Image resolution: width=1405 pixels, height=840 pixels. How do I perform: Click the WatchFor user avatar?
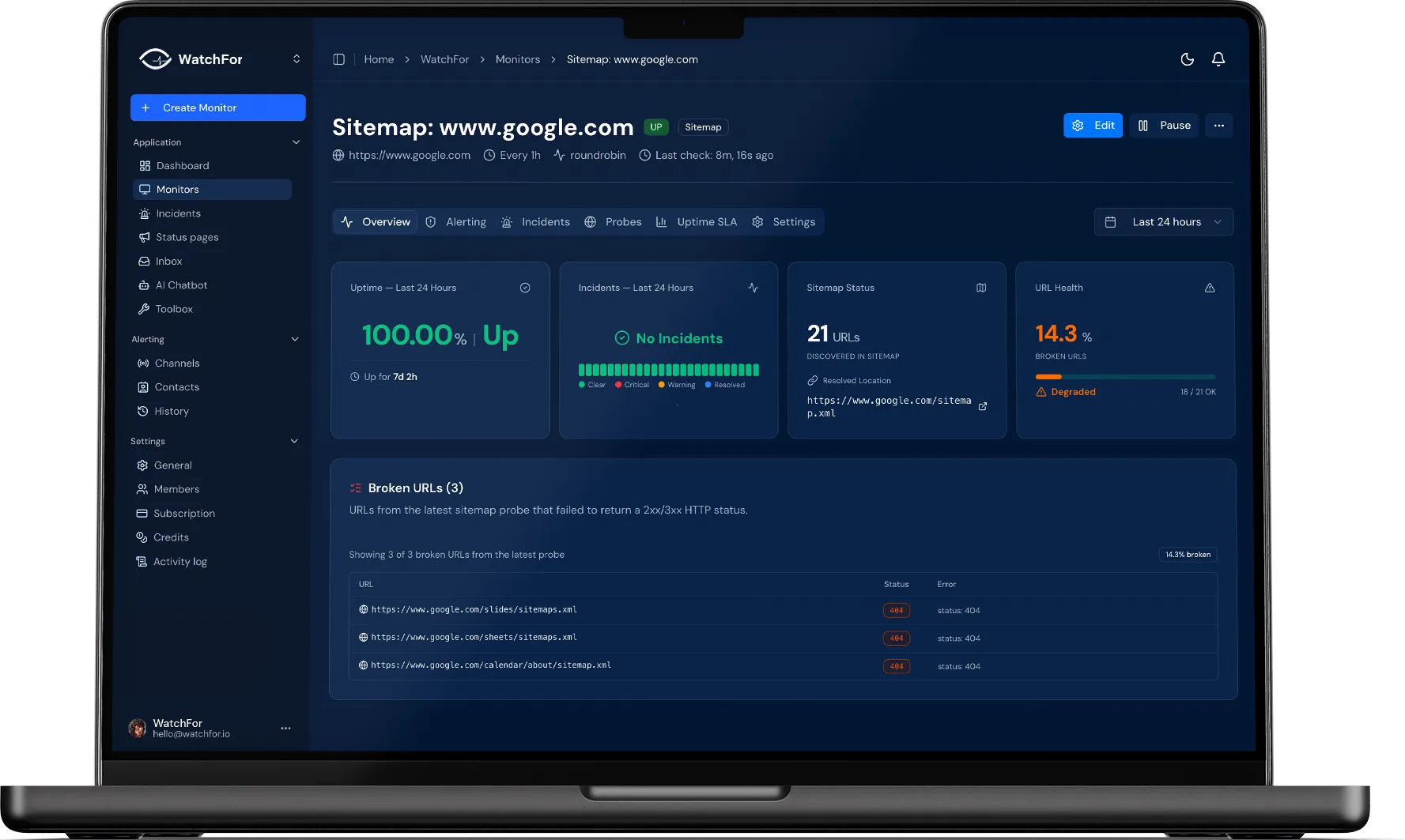pyautogui.click(x=138, y=728)
